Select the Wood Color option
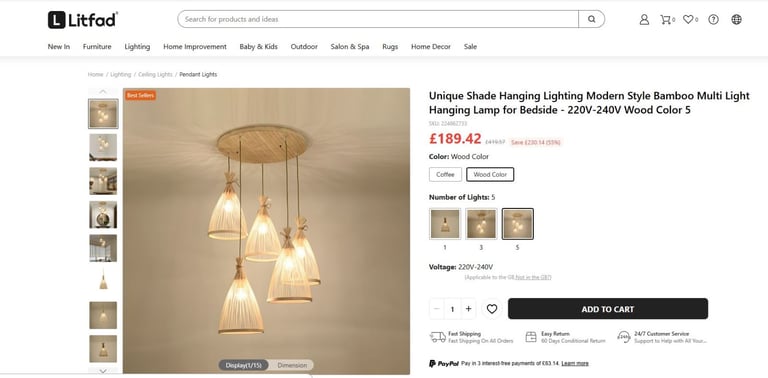This screenshot has height=378, width=768. (x=490, y=174)
